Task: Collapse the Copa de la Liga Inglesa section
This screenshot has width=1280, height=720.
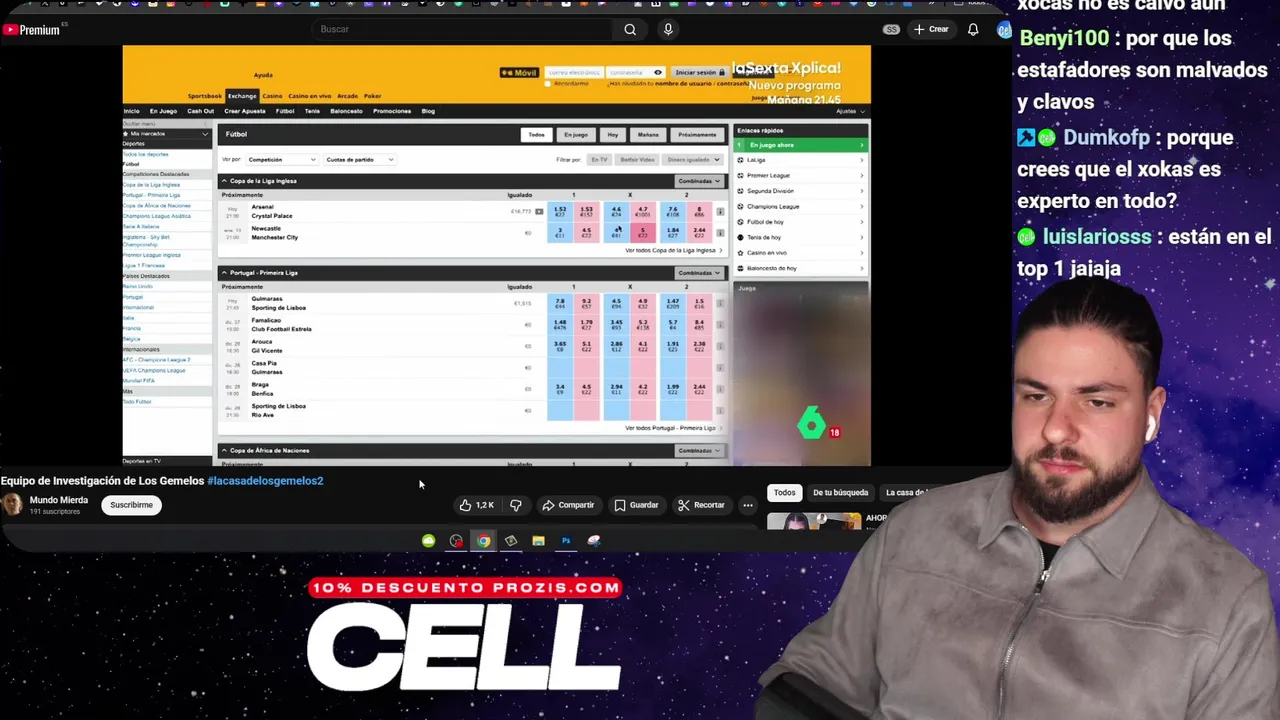Action: click(x=224, y=181)
